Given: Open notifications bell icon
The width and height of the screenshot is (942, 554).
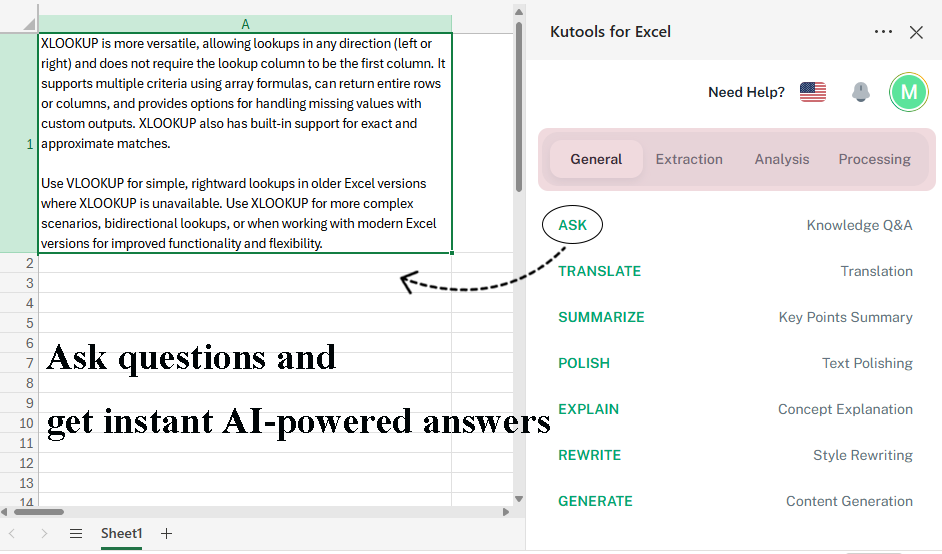Looking at the screenshot, I should (x=861, y=92).
